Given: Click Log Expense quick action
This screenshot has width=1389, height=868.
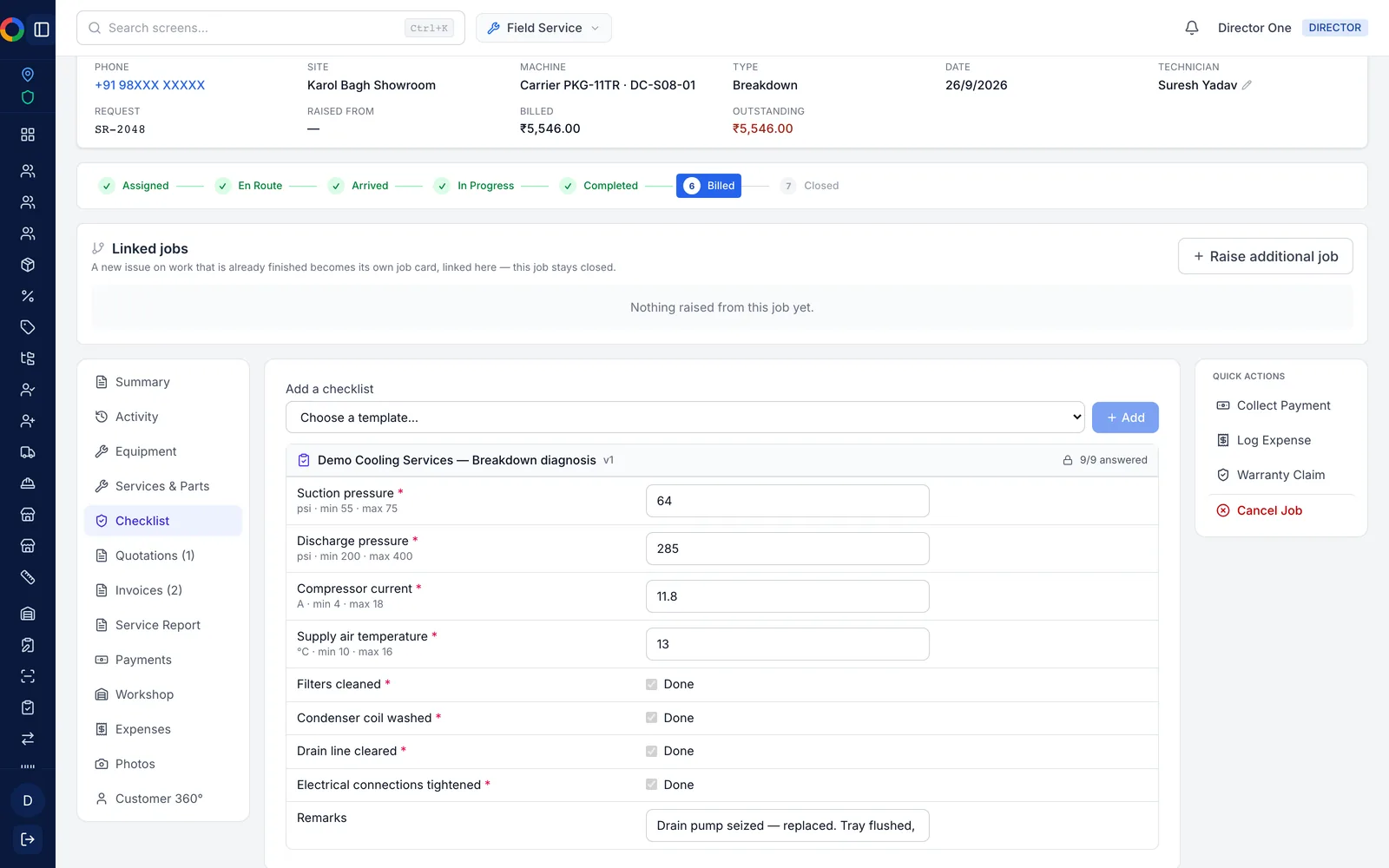Looking at the screenshot, I should [1281, 440].
